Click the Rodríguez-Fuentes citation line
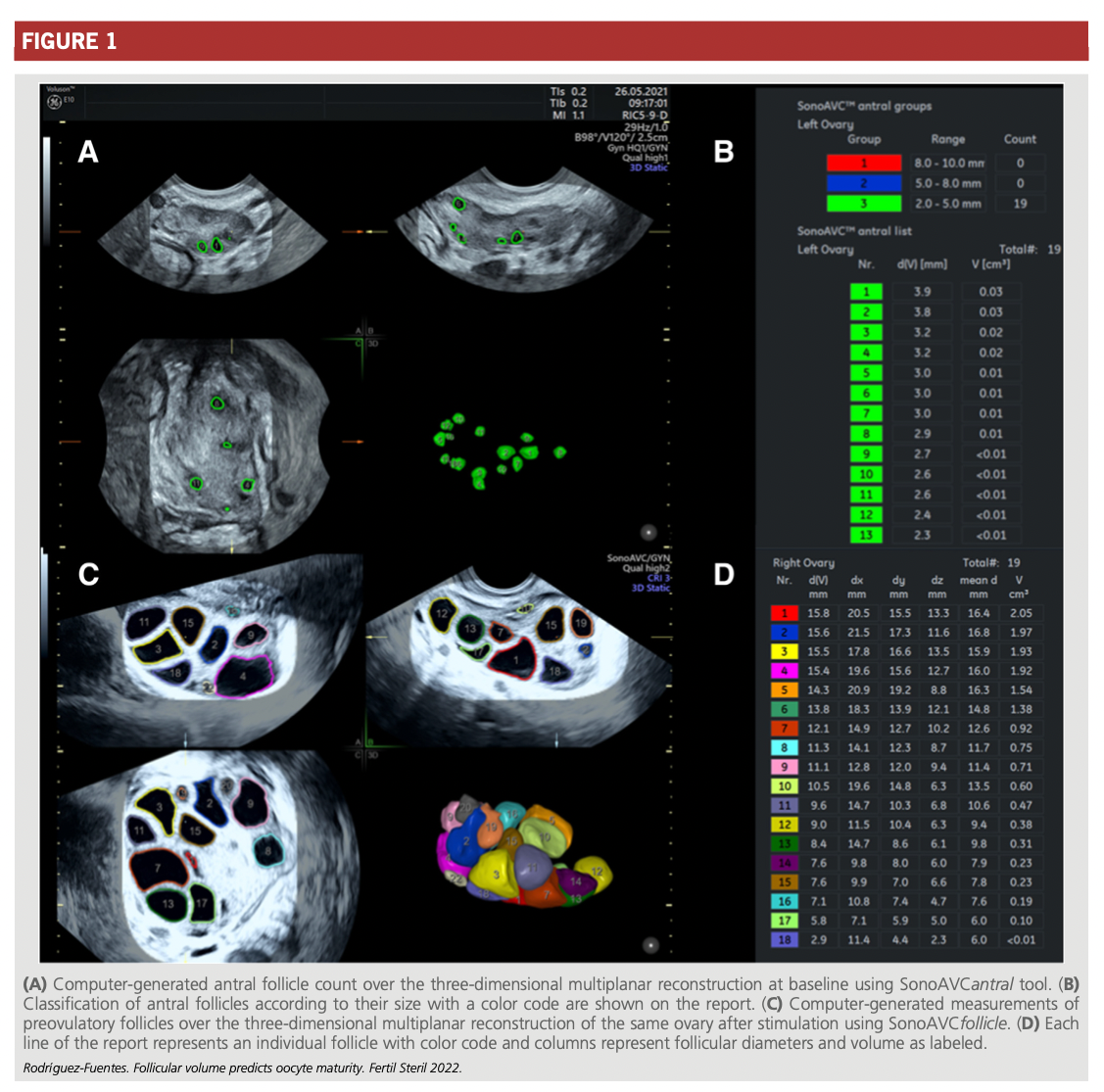 click(x=242, y=1068)
